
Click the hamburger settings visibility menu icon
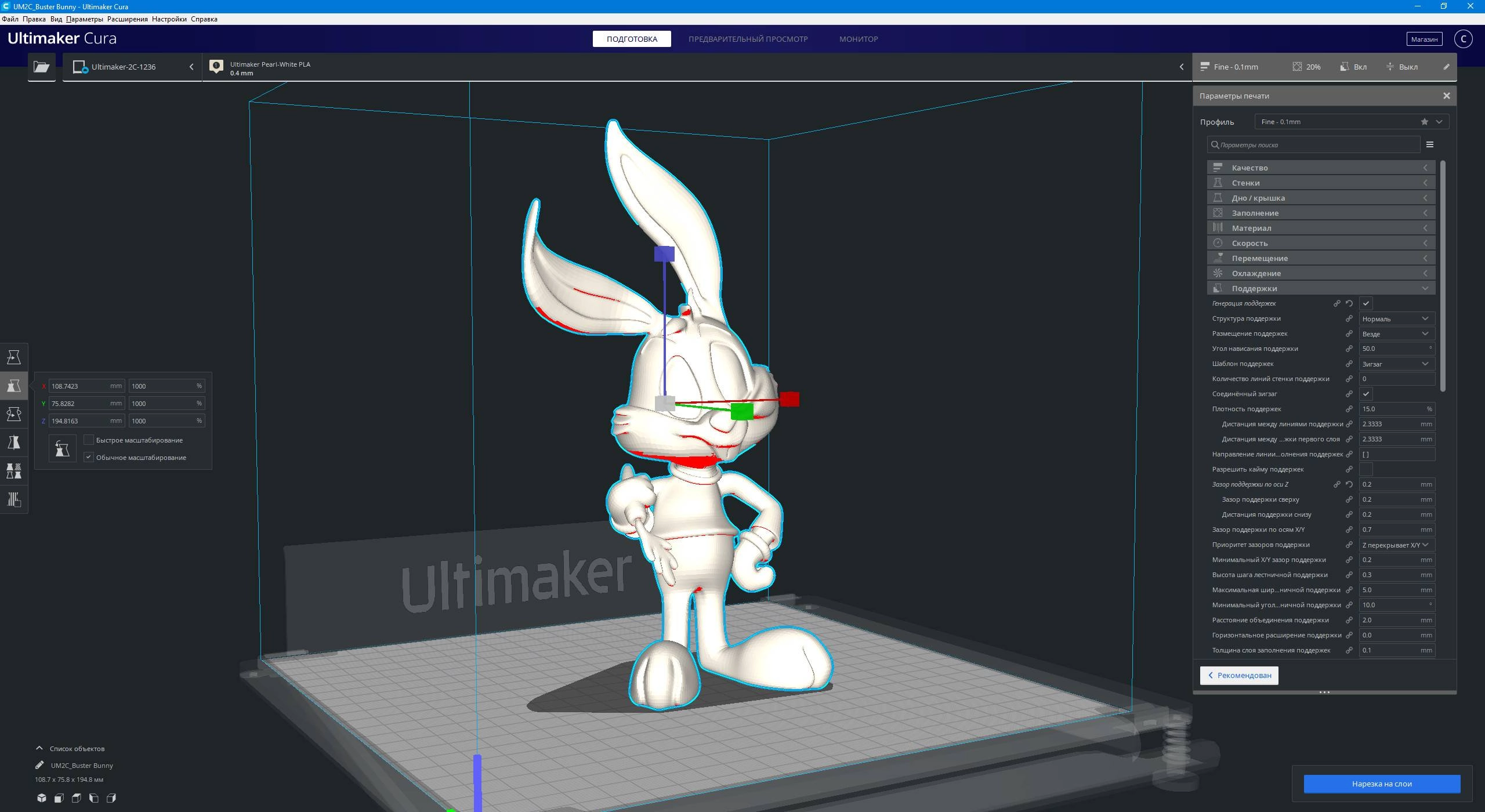pyautogui.click(x=1430, y=144)
